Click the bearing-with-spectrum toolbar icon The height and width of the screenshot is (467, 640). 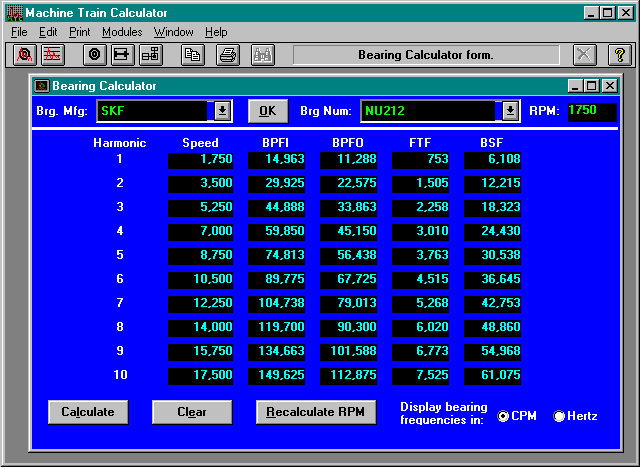click(24, 54)
